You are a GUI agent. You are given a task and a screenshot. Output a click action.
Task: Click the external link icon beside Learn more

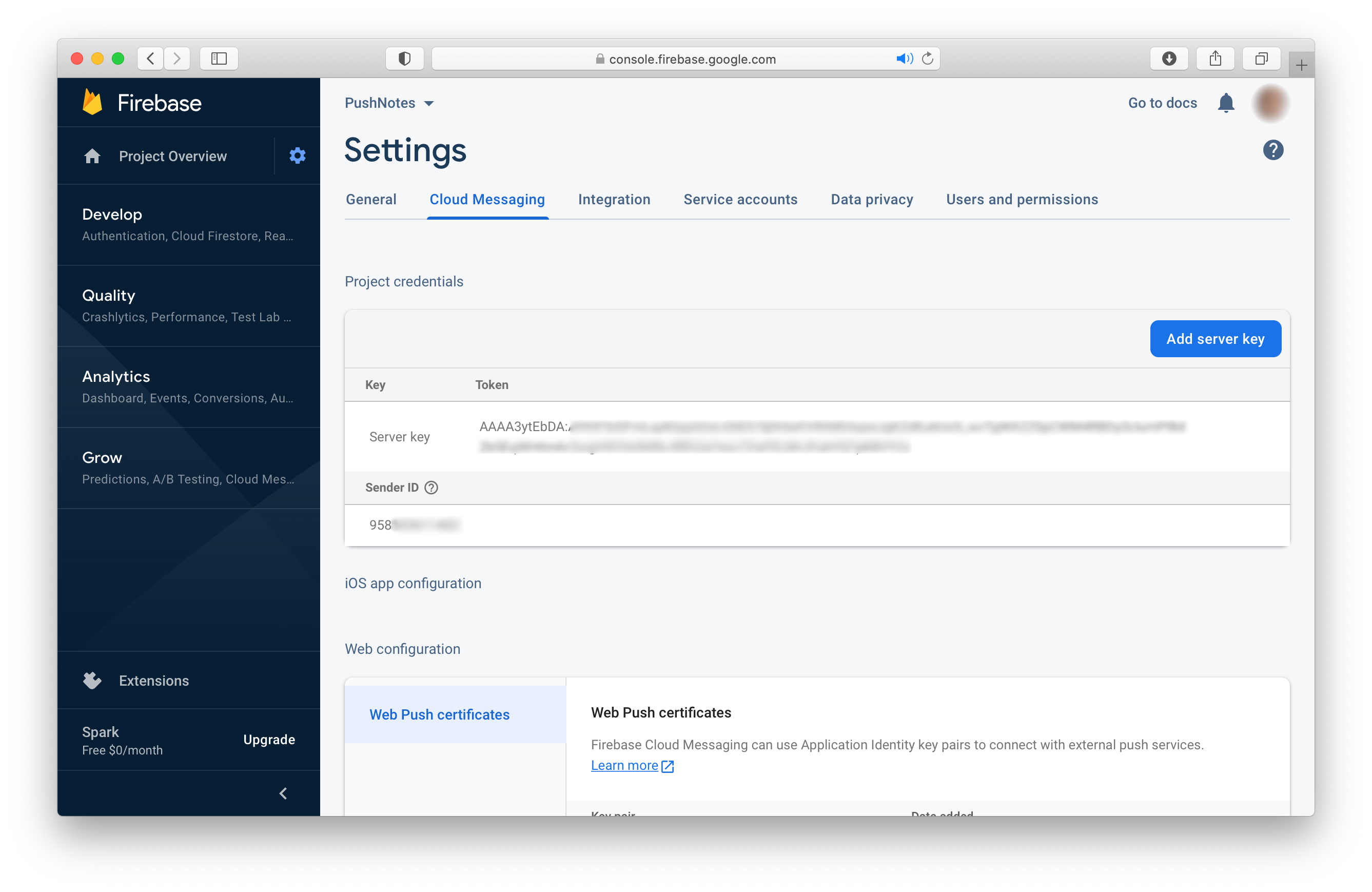tap(668, 766)
